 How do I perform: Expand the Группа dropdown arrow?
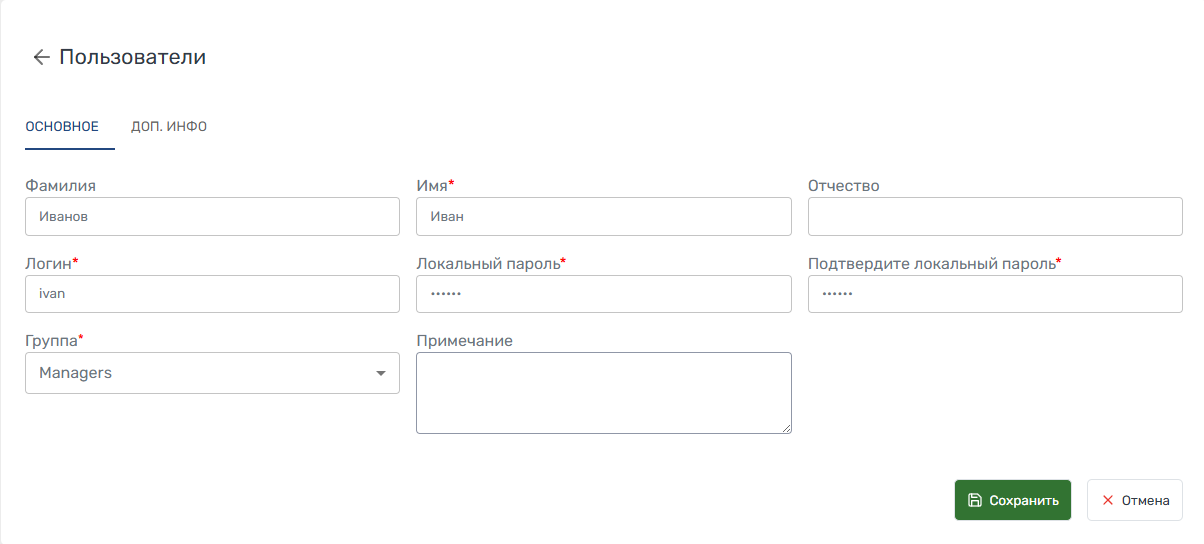point(380,373)
